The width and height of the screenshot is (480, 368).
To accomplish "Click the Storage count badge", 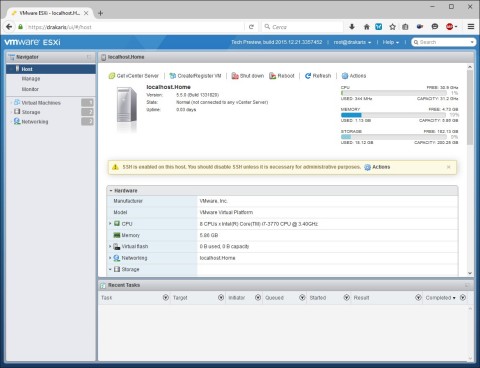I will [x=87, y=112].
